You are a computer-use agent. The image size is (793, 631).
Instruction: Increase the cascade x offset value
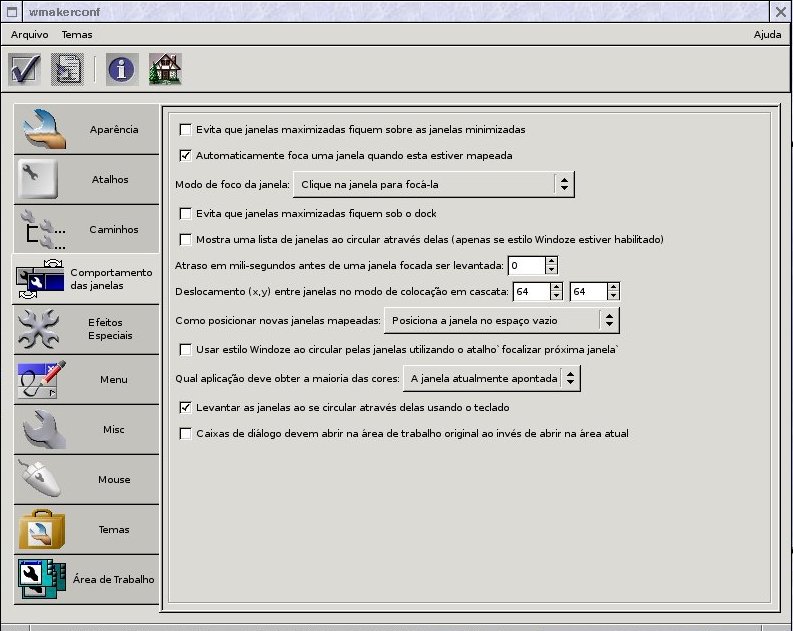(556, 287)
